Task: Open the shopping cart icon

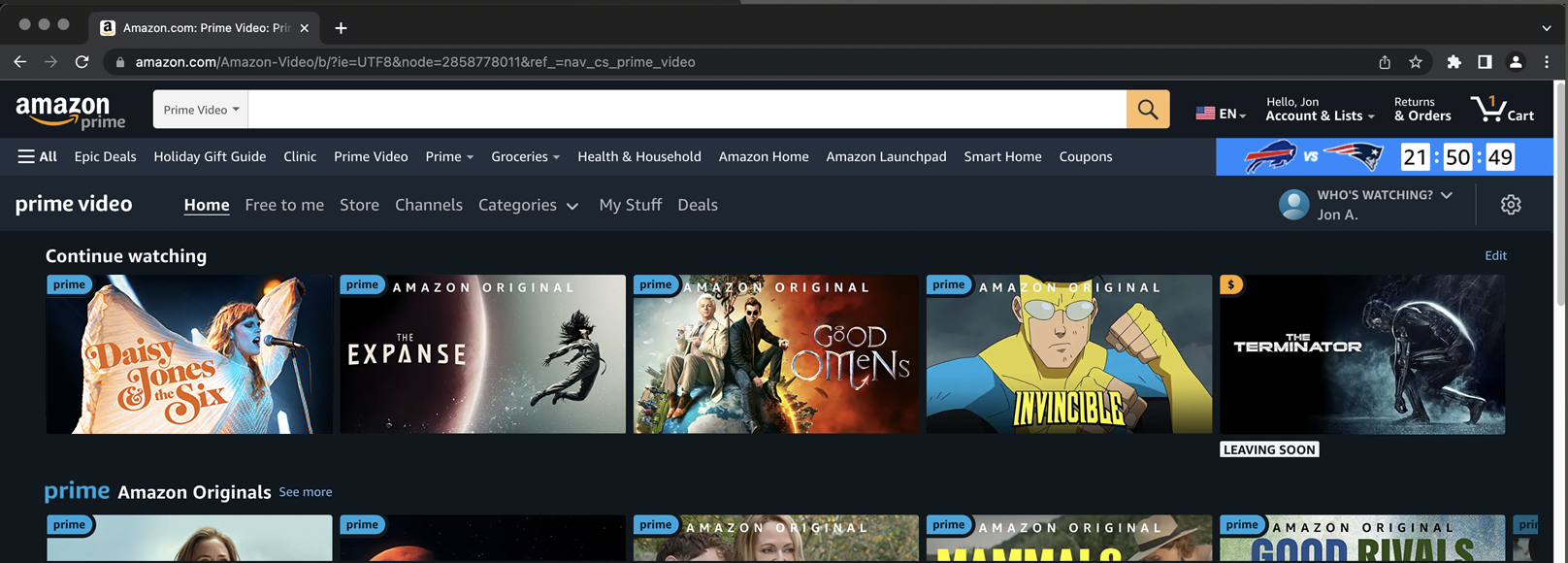Action: [1502, 109]
